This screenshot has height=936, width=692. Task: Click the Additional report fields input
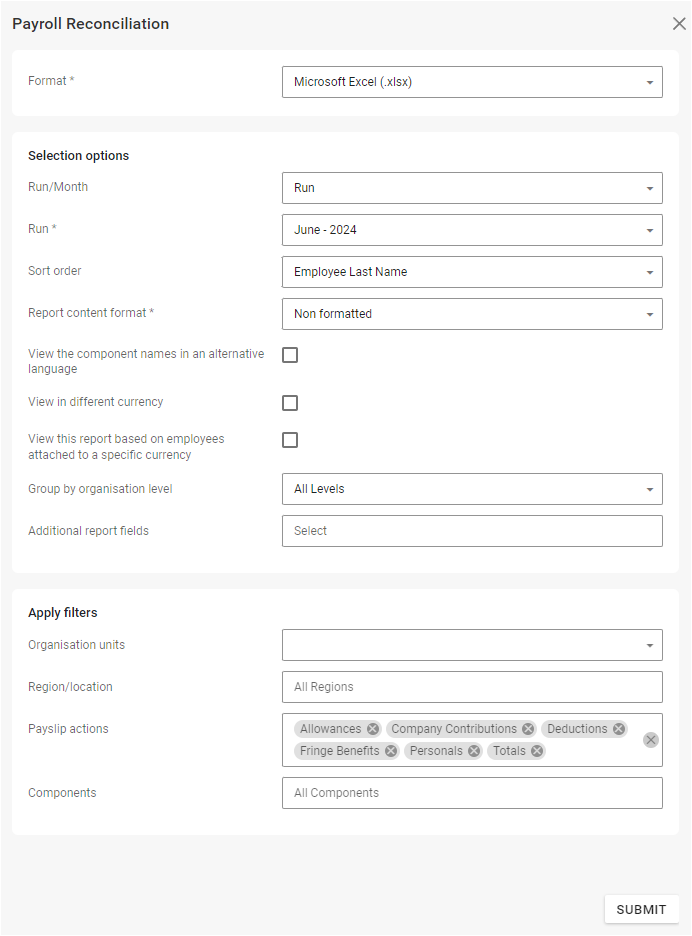click(x=472, y=531)
